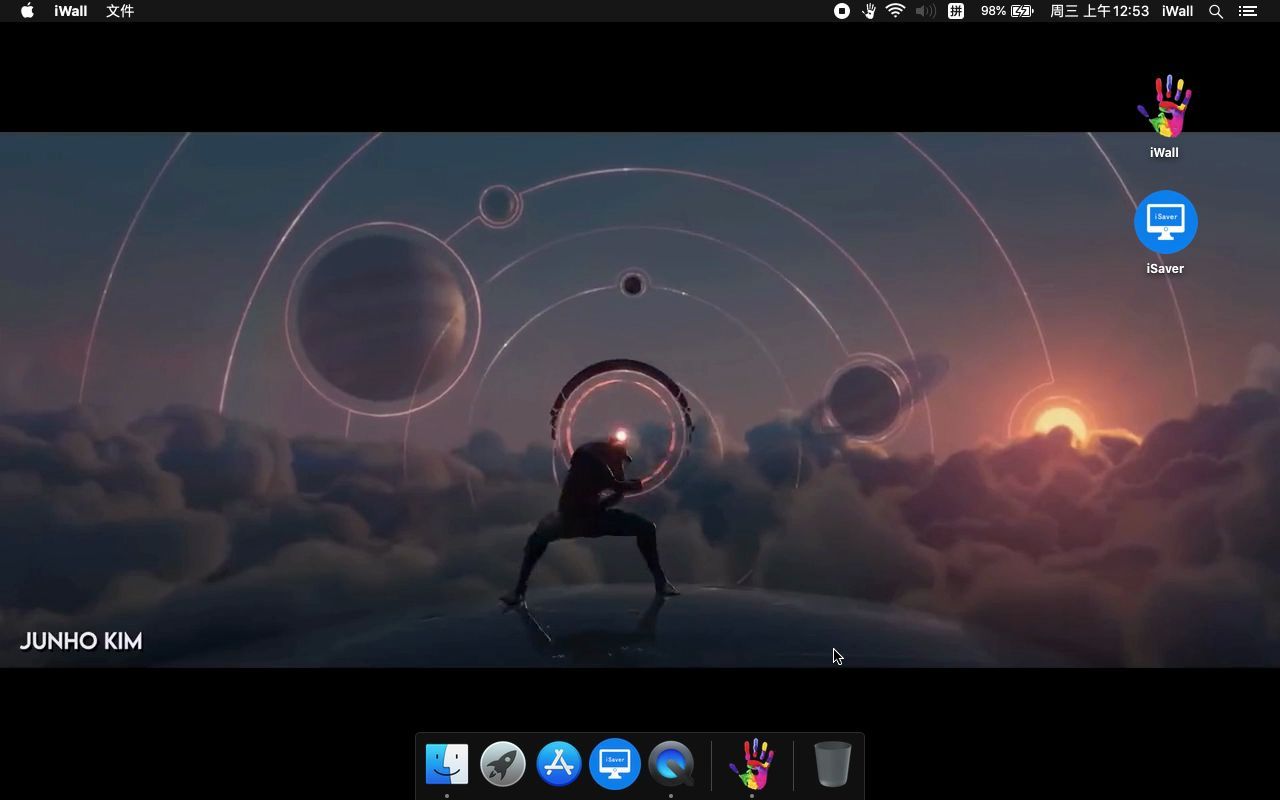Click the screen recording stop icon
This screenshot has width=1280, height=800.
coord(842,11)
